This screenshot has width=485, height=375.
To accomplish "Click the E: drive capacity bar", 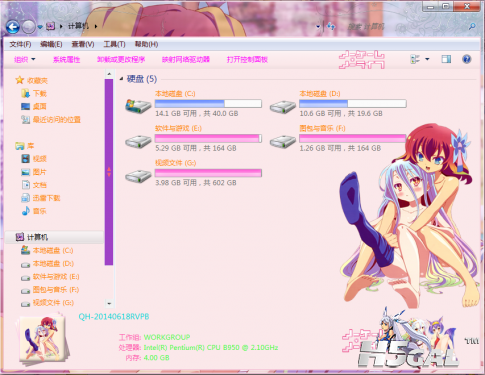I will pyautogui.click(x=208, y=138).
